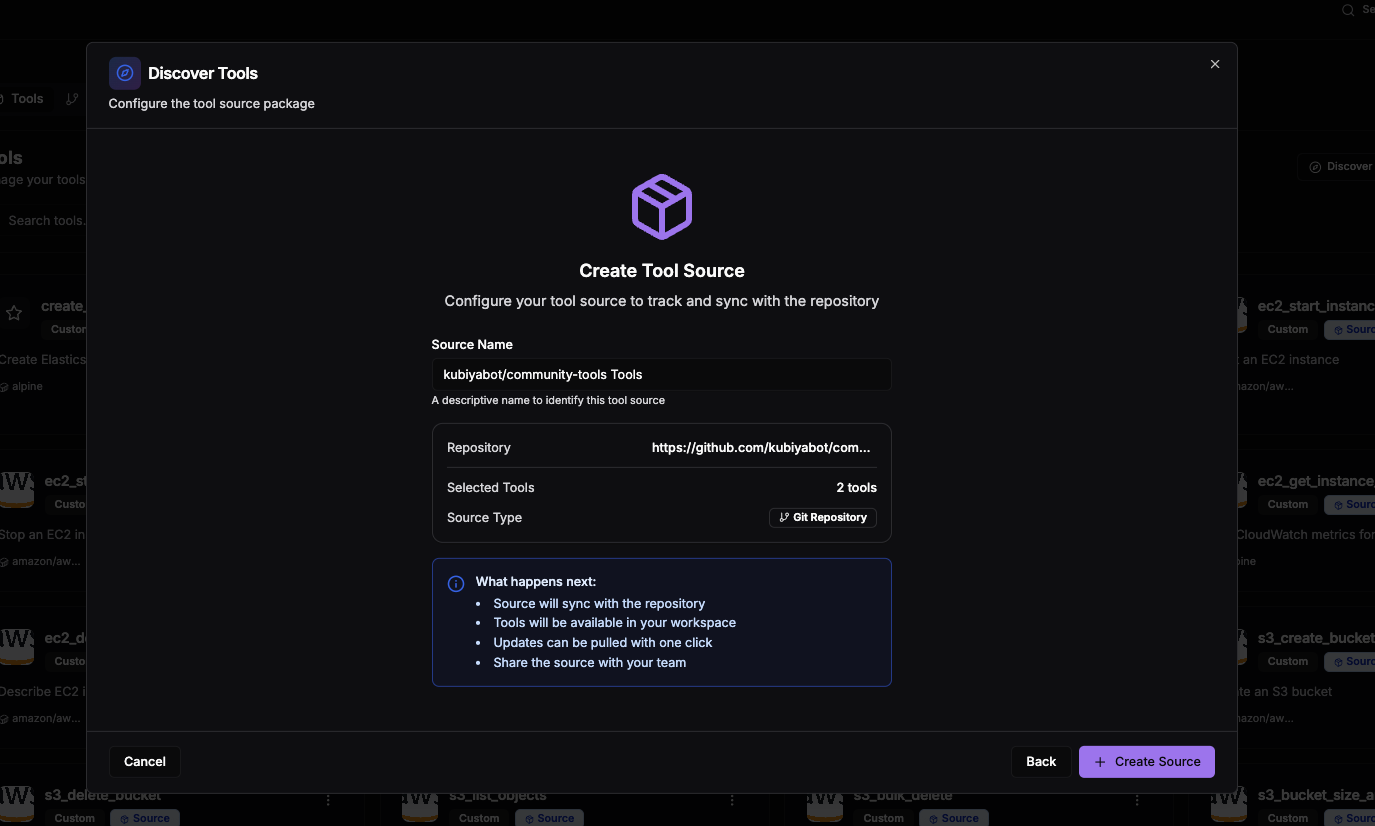
Task: Click the s3_create_bucket card title in background
Action: click(1316, 638)
